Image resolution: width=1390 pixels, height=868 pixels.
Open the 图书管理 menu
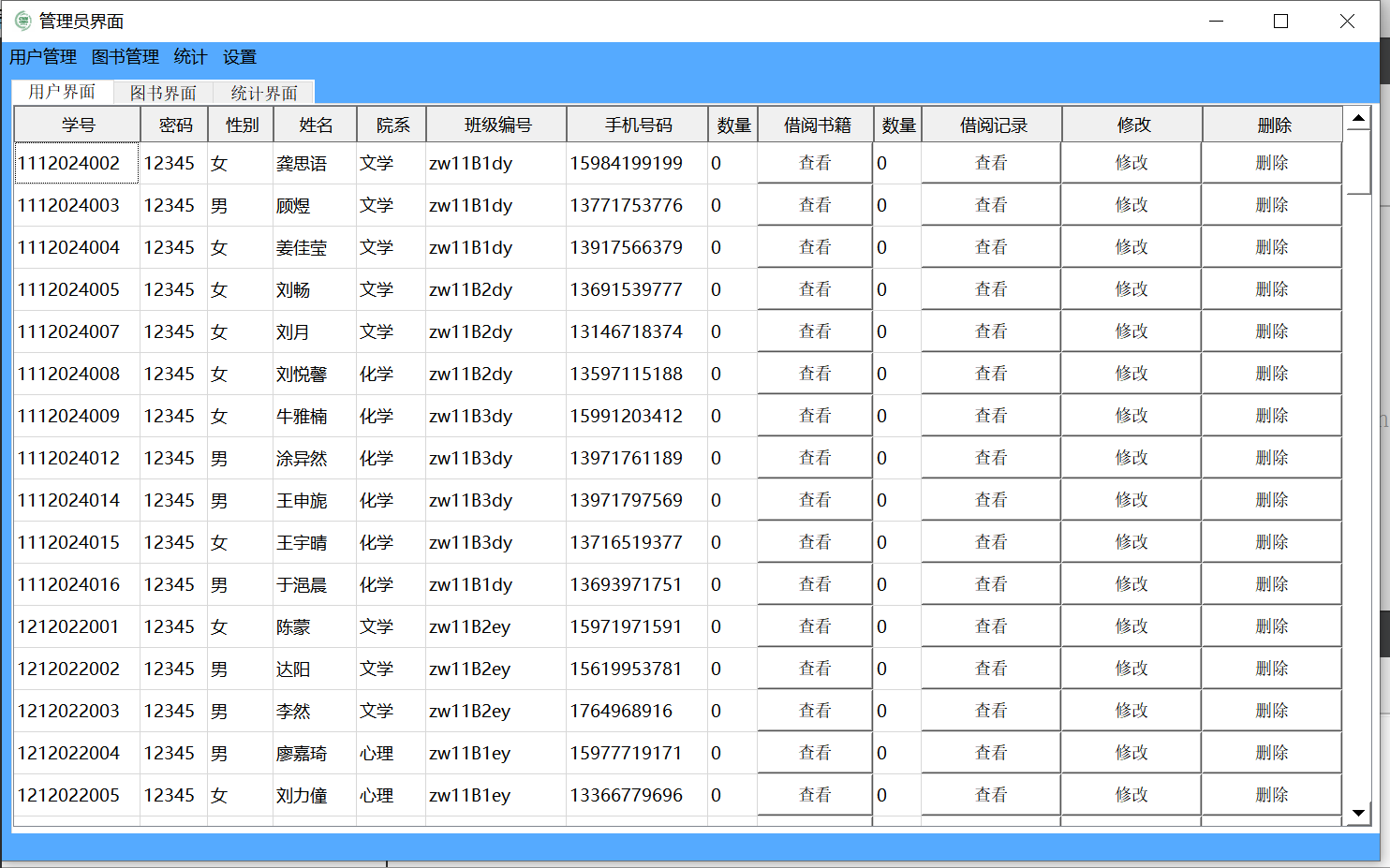click(126, 57)
